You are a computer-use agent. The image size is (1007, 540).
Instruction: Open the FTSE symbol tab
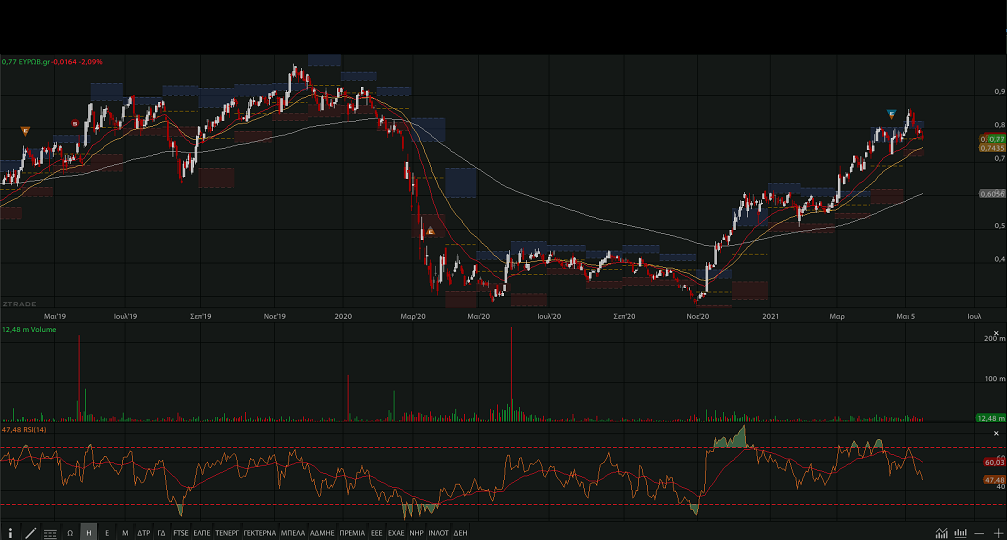[x=180, y=533]
